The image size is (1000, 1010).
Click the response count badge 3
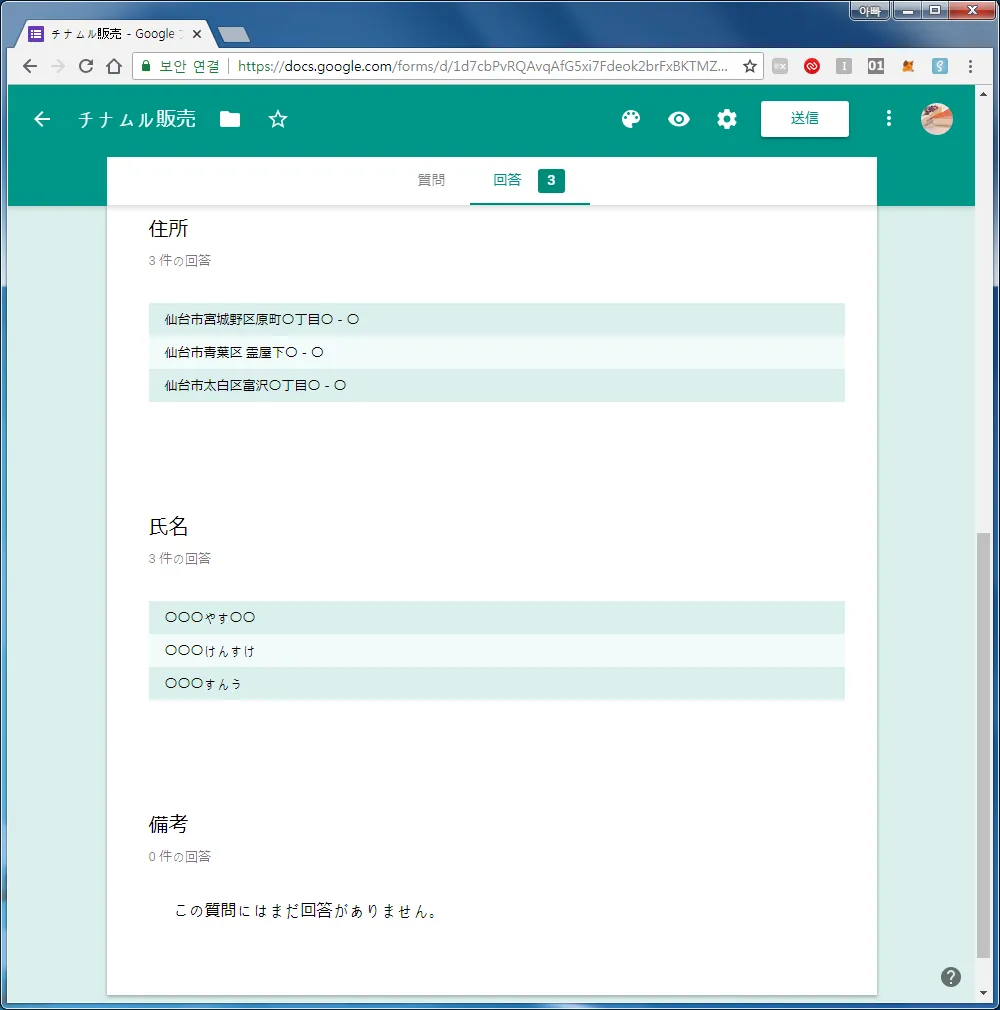[552, 180]
